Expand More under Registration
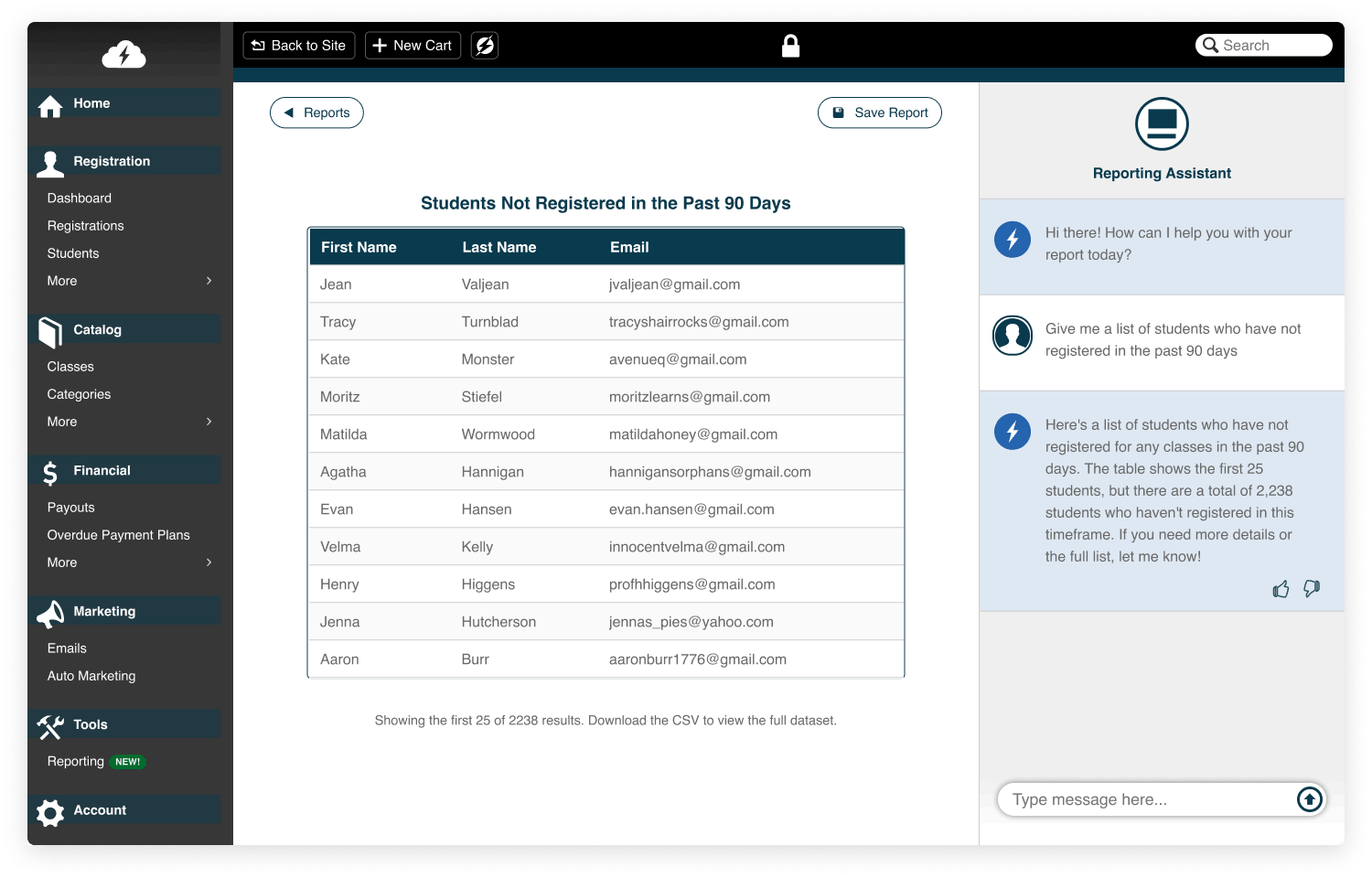Screen dimensions: 1372x878 [x=129, y=281]
